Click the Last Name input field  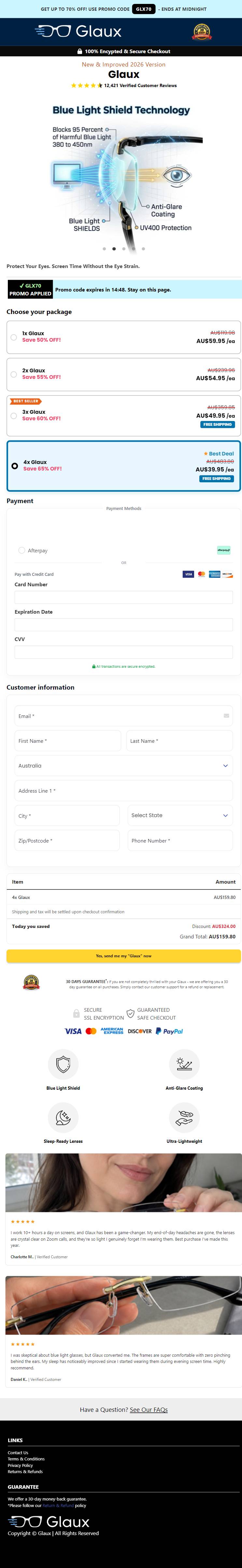point(179,741)
